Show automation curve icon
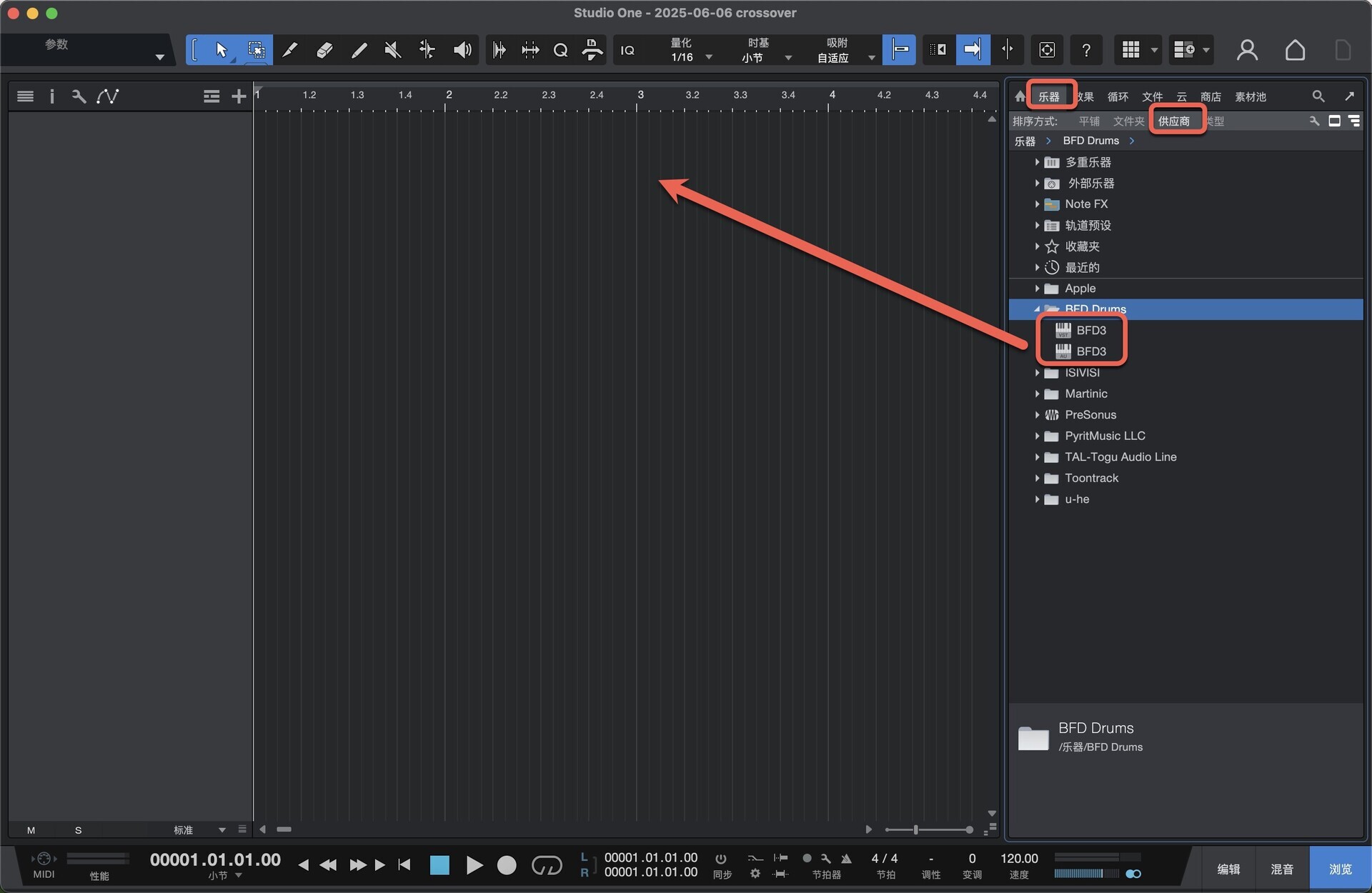 point(108,96)
